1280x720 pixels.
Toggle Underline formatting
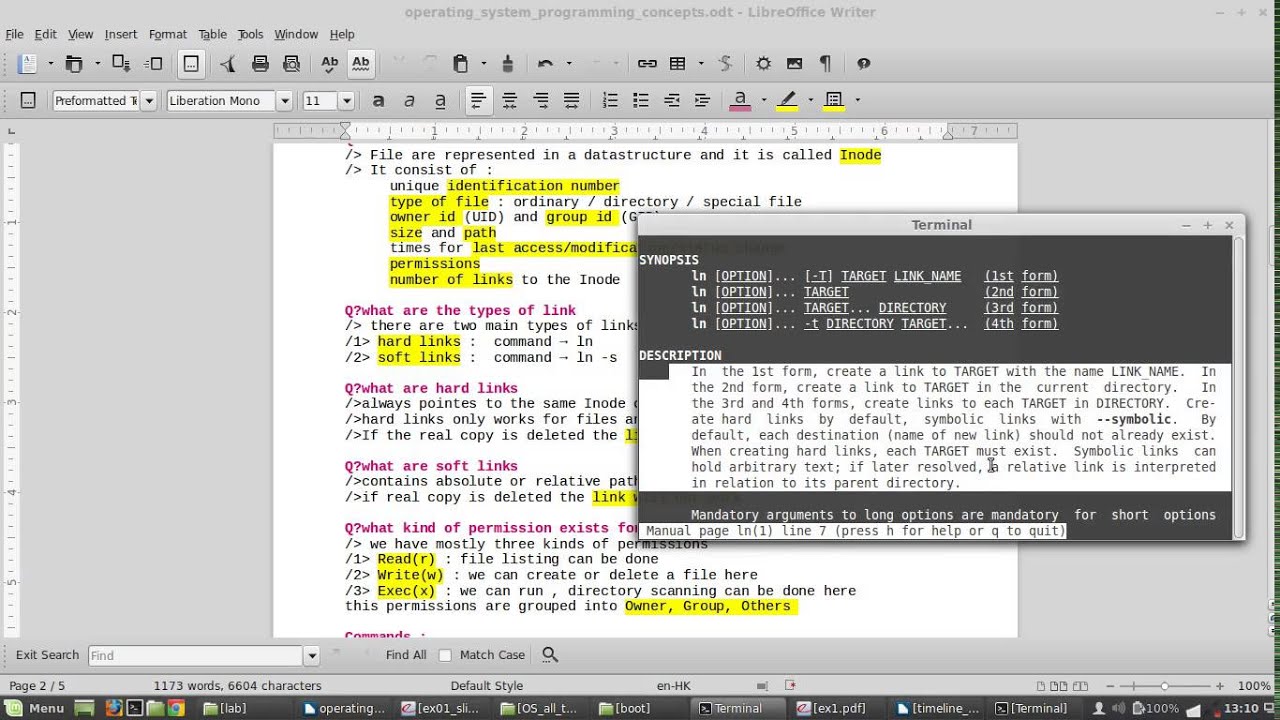tap(440, 101)
